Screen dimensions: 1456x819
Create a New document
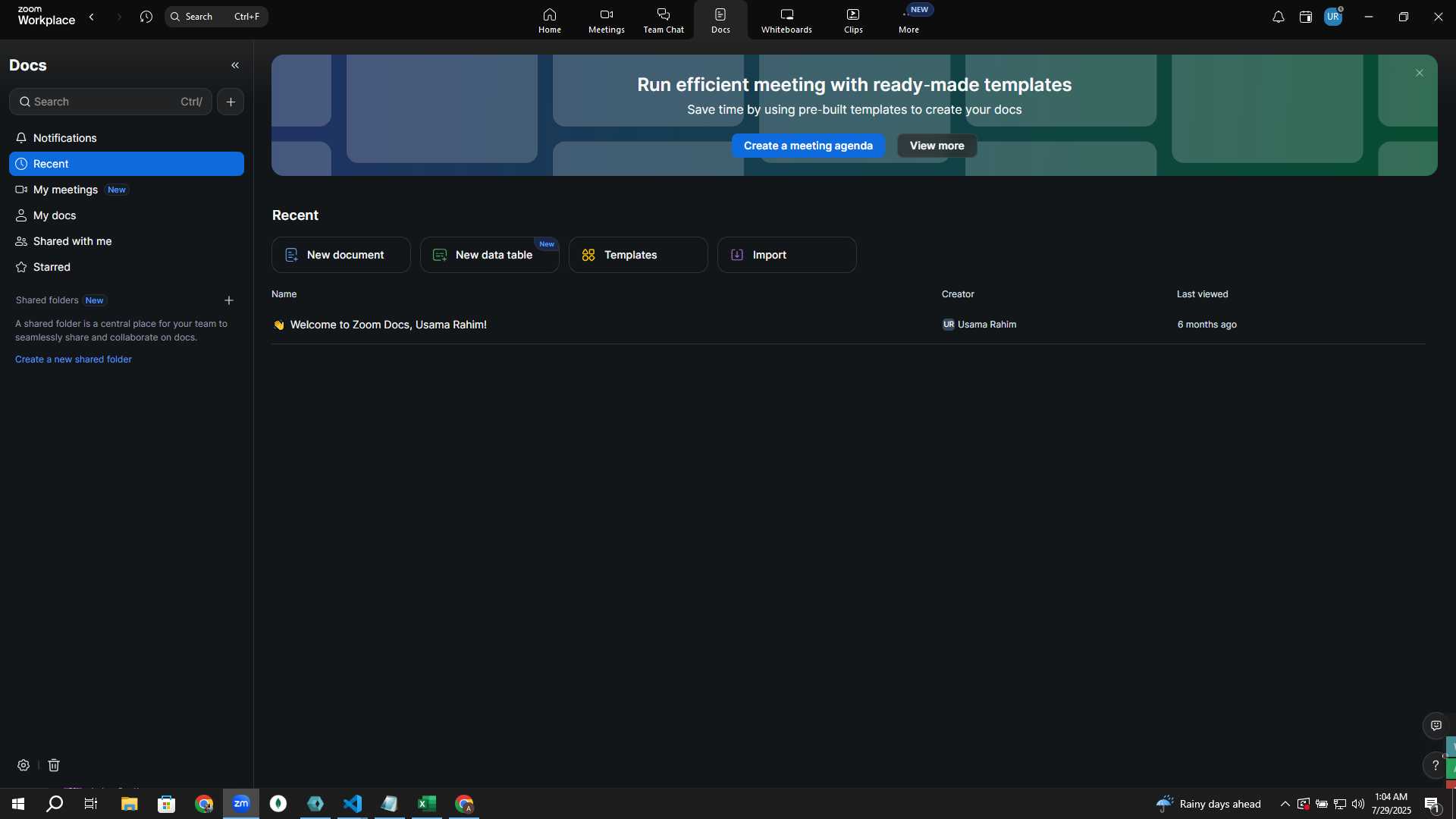341,255
